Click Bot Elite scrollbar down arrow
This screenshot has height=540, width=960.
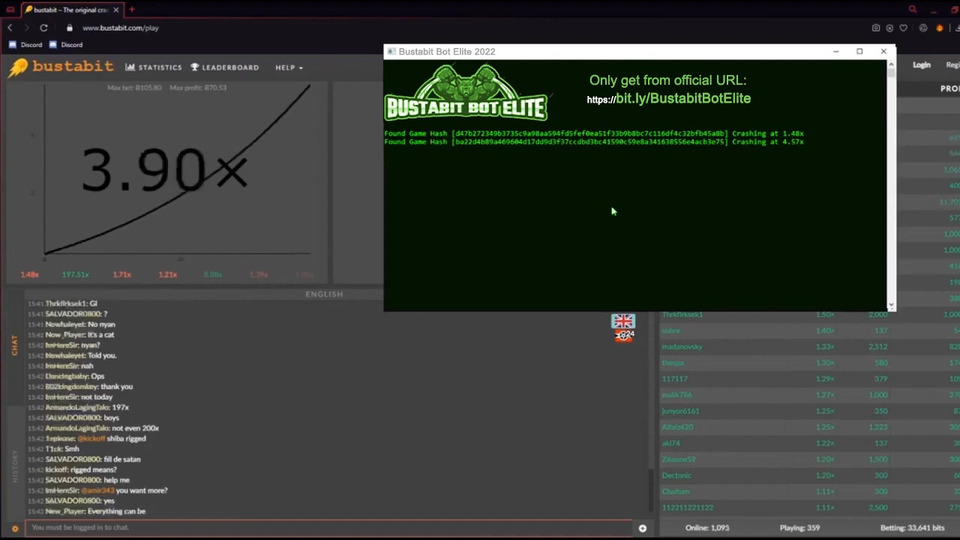(891, 305)
